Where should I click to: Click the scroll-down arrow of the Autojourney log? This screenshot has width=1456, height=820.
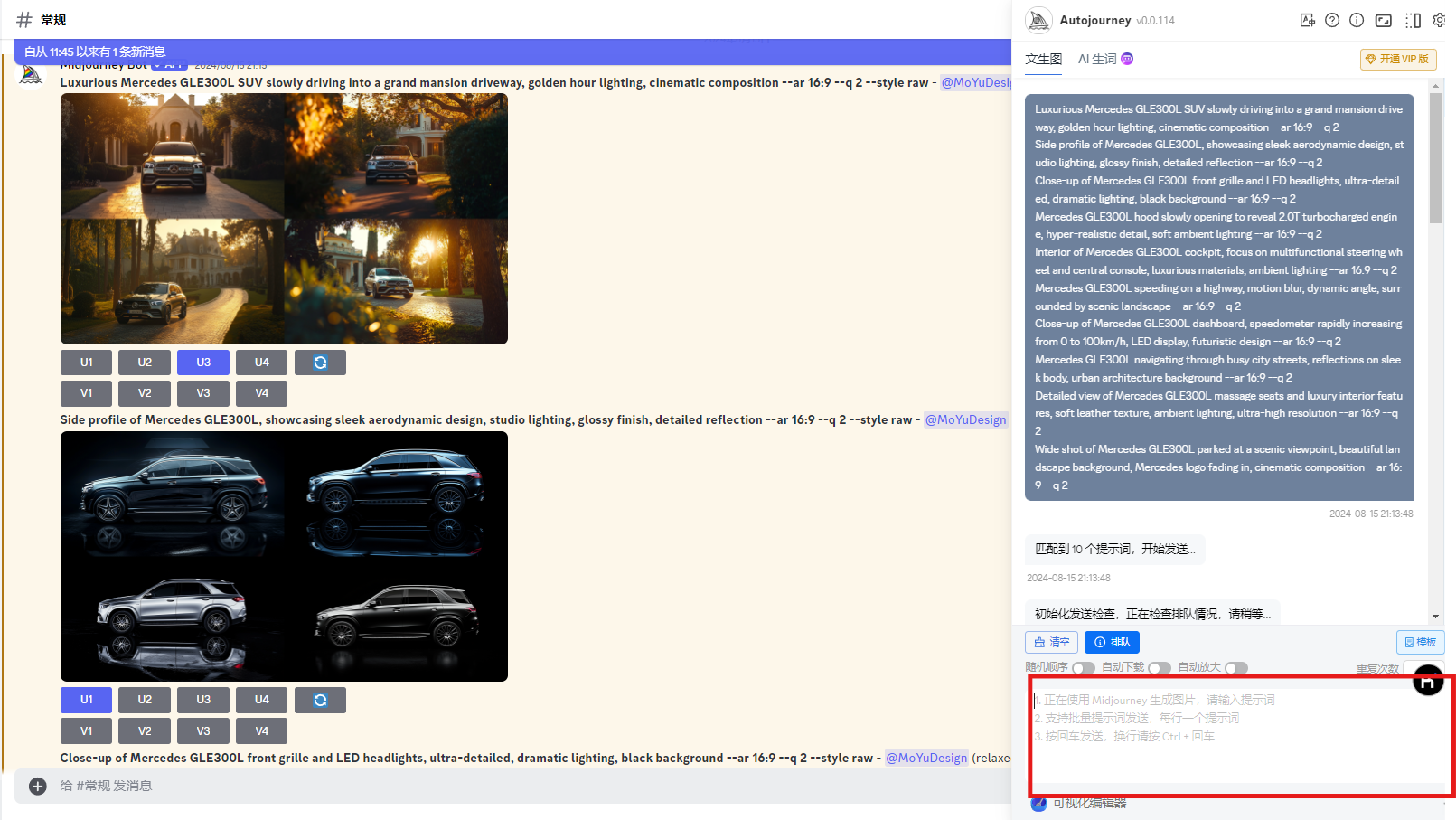click(x=1435, y=617)
